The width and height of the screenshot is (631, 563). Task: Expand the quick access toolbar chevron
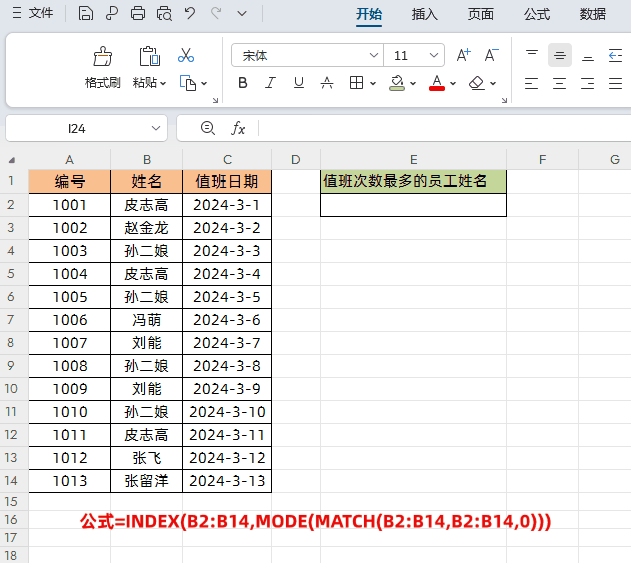[x=242, y=14]
